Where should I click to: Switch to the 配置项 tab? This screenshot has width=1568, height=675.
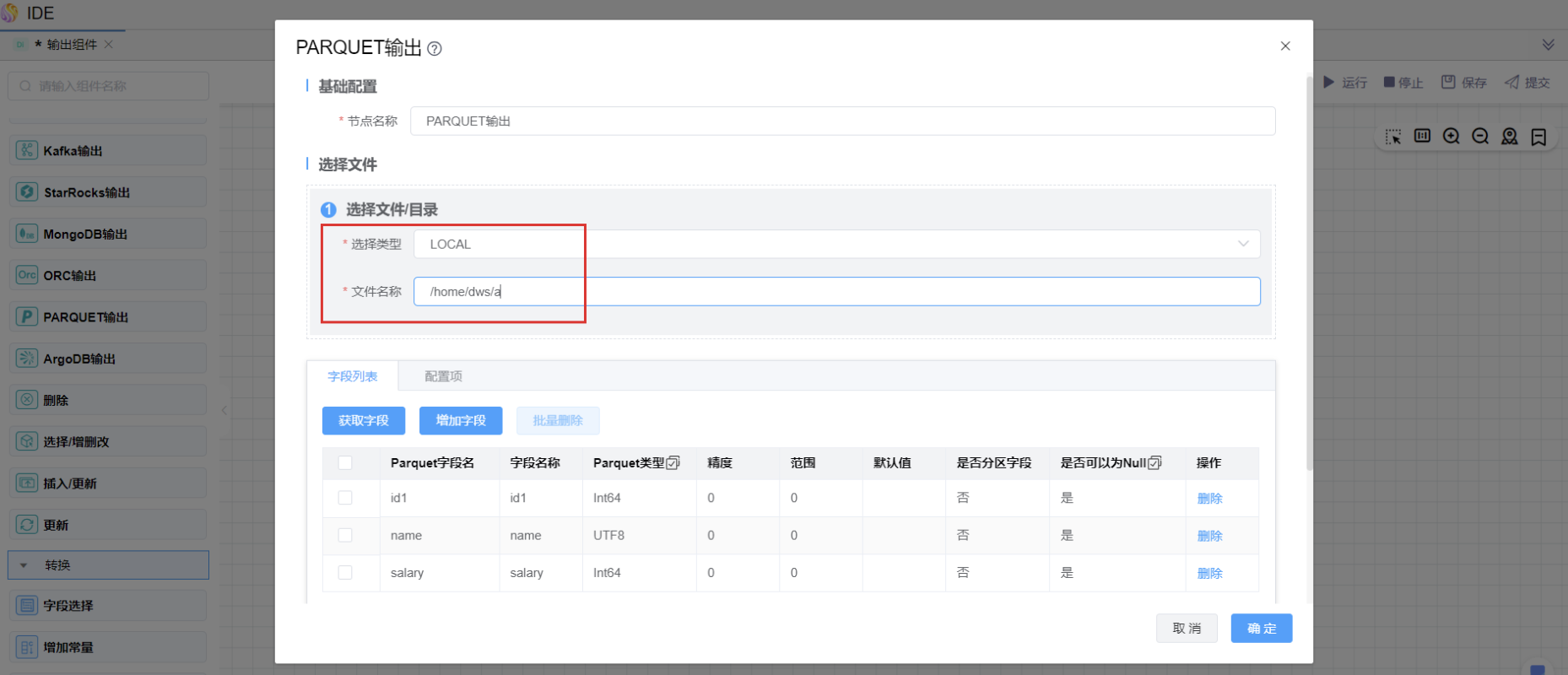(443, 376)
